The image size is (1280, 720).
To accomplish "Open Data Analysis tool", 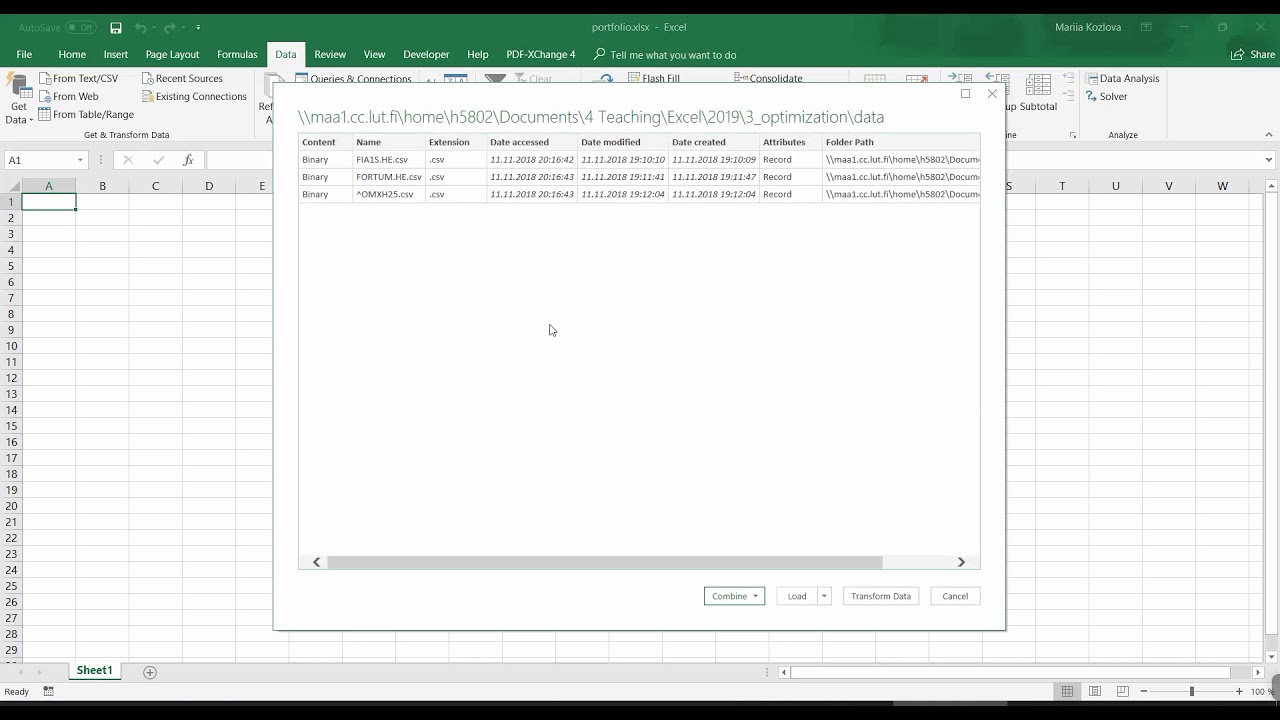I will coord(1122,78).
